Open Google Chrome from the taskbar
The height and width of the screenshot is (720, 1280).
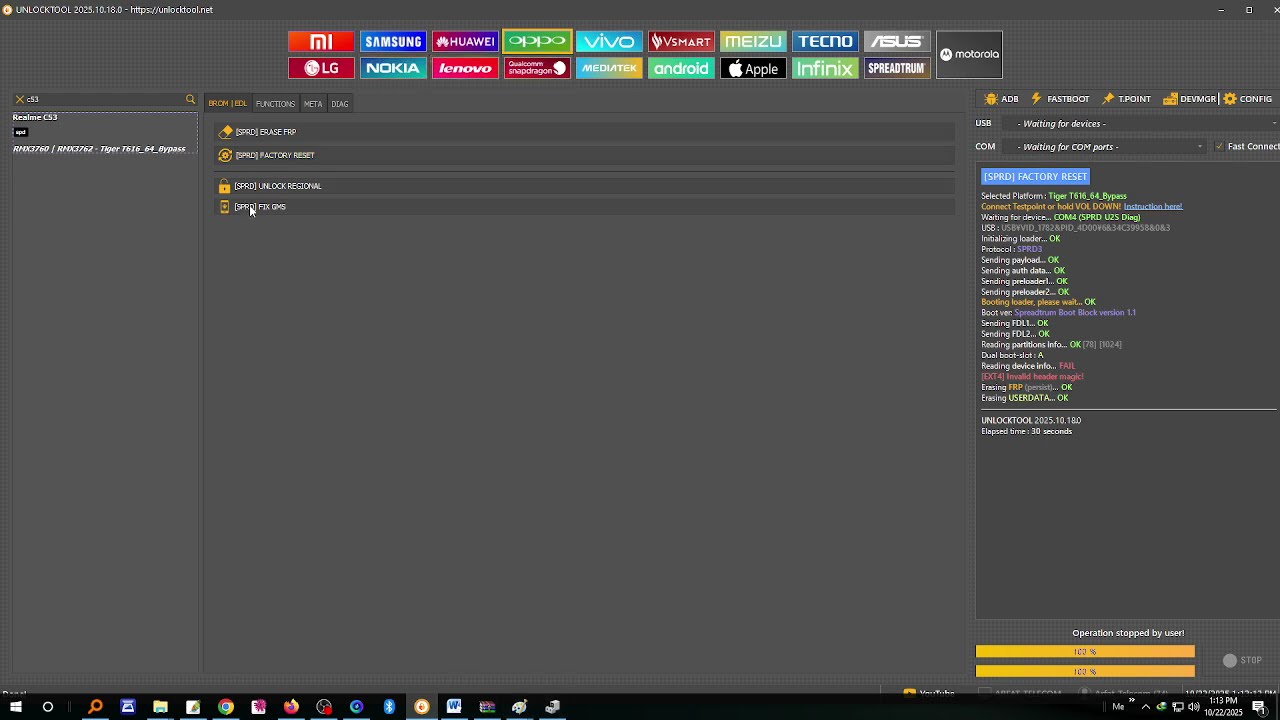226,708
